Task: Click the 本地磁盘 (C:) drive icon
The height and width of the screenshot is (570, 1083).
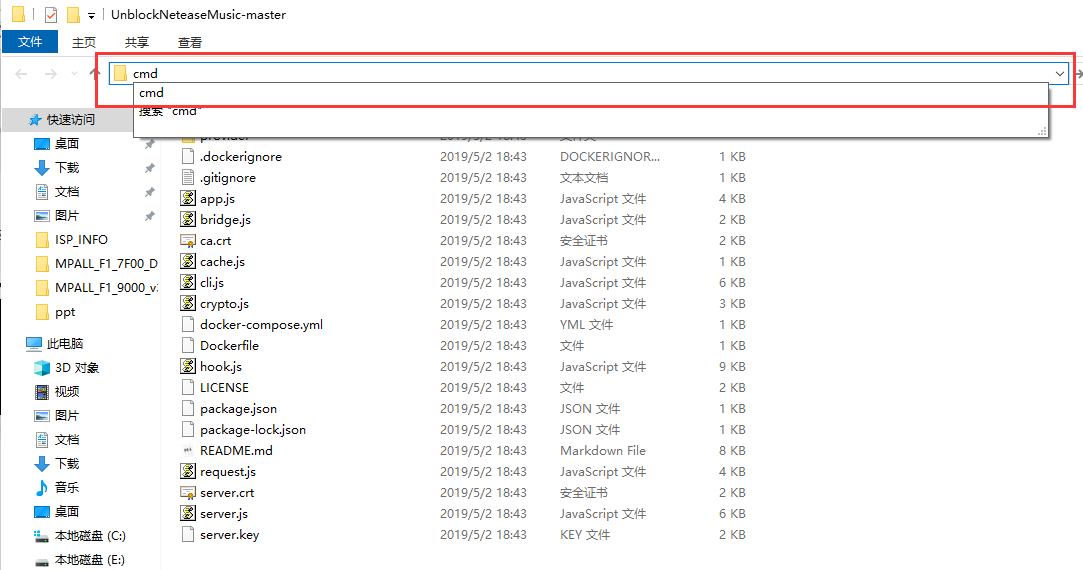Action: (42, 536)
